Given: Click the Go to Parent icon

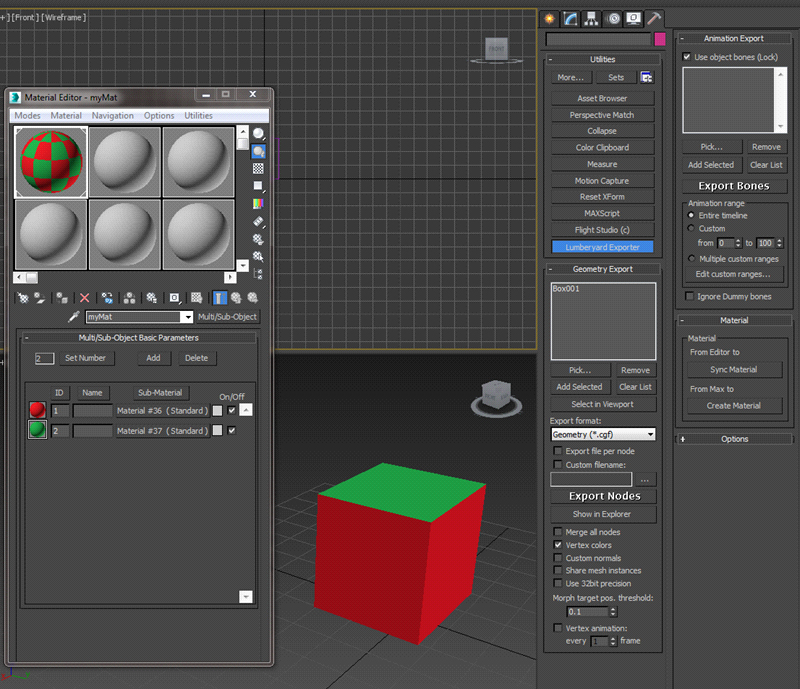Looking at the screenshot, I should point(236,298).
